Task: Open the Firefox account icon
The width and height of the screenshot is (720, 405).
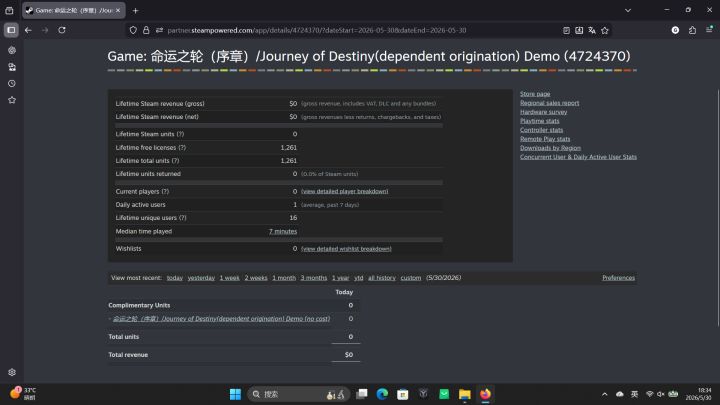Action: (675, 30)
